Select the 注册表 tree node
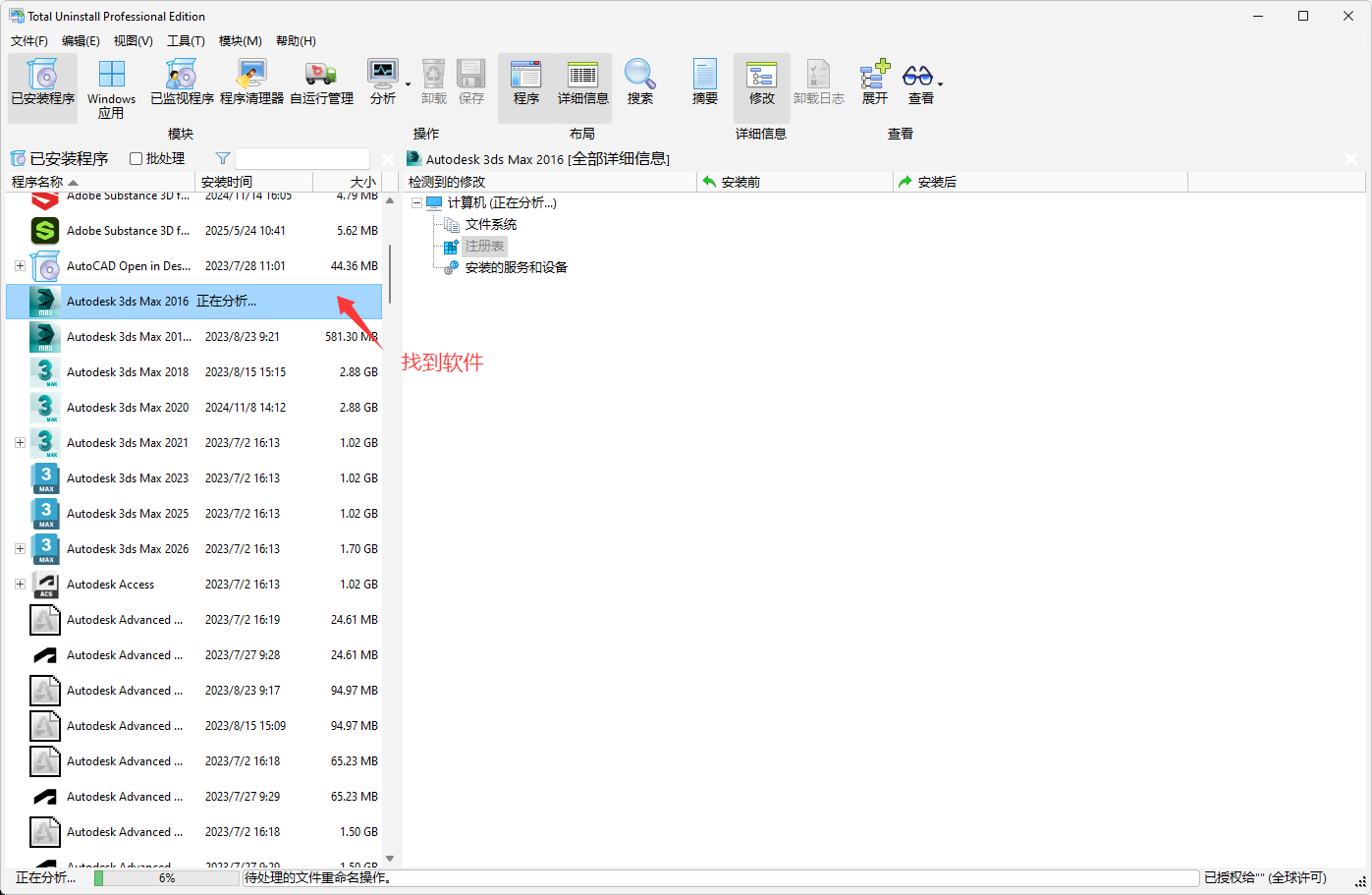1372x895 pixels. tap(484, 246)
